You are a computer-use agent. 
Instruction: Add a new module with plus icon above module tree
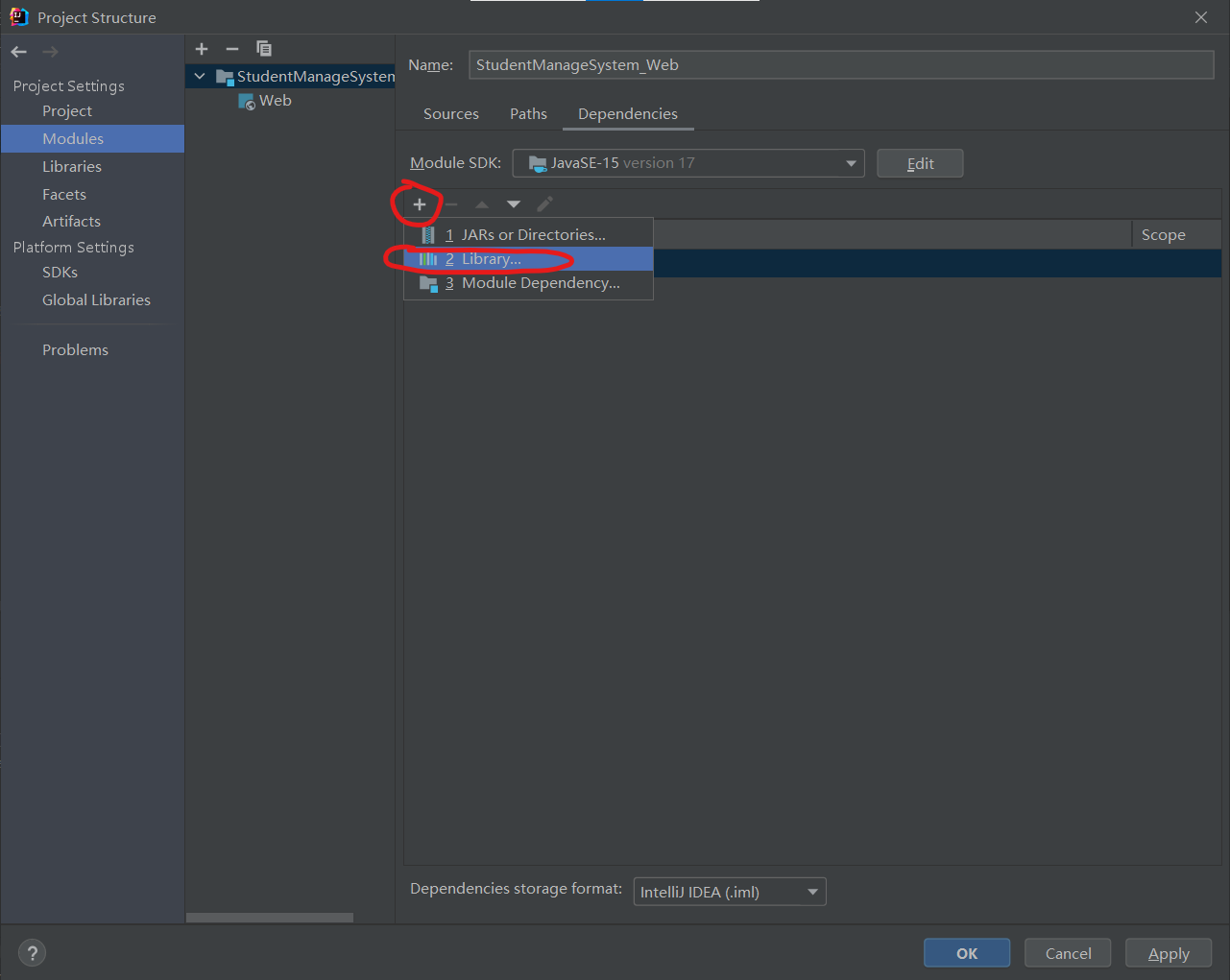point(202,49)
